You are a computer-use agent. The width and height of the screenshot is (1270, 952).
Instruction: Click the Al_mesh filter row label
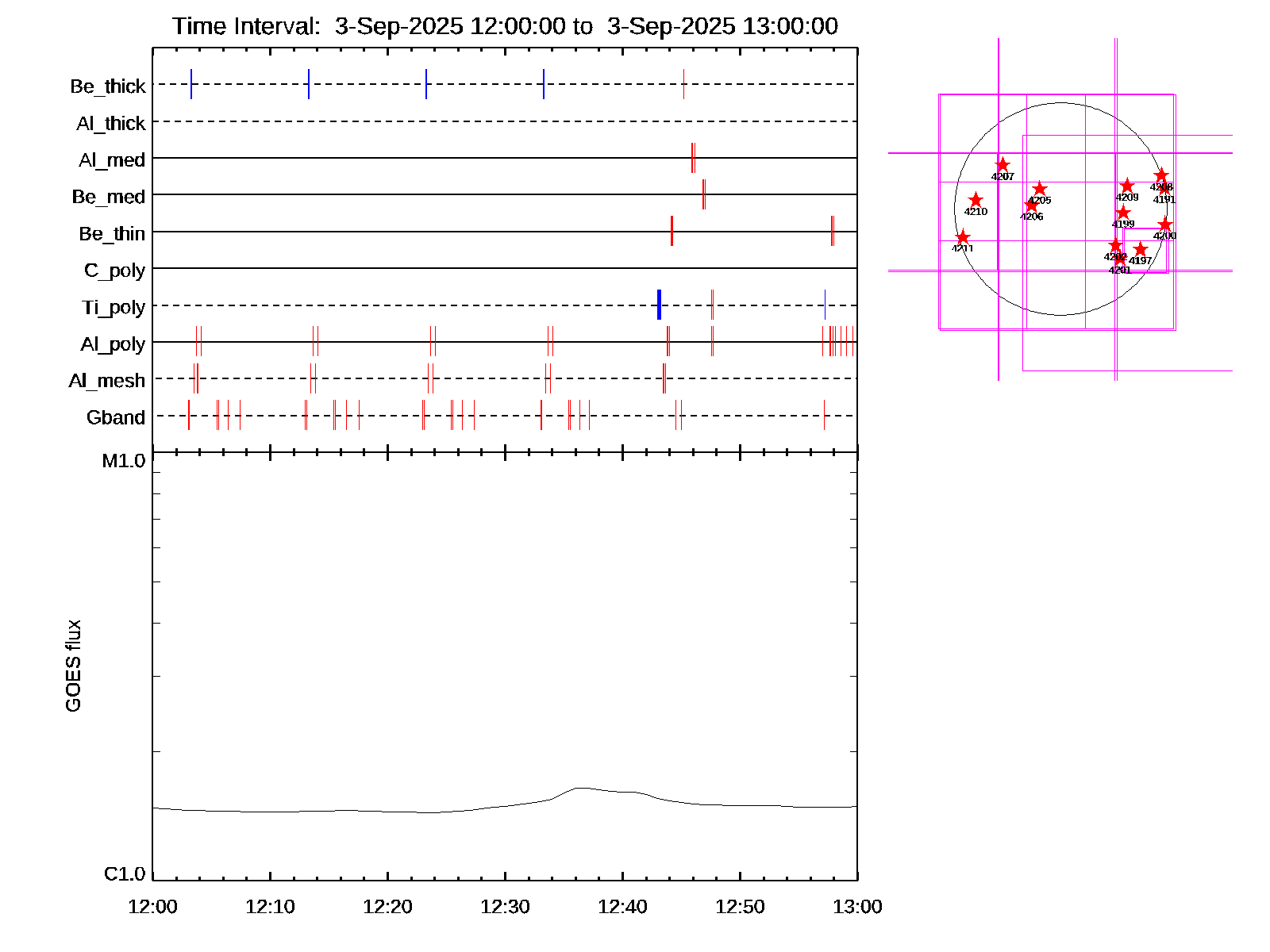(107, 381)
